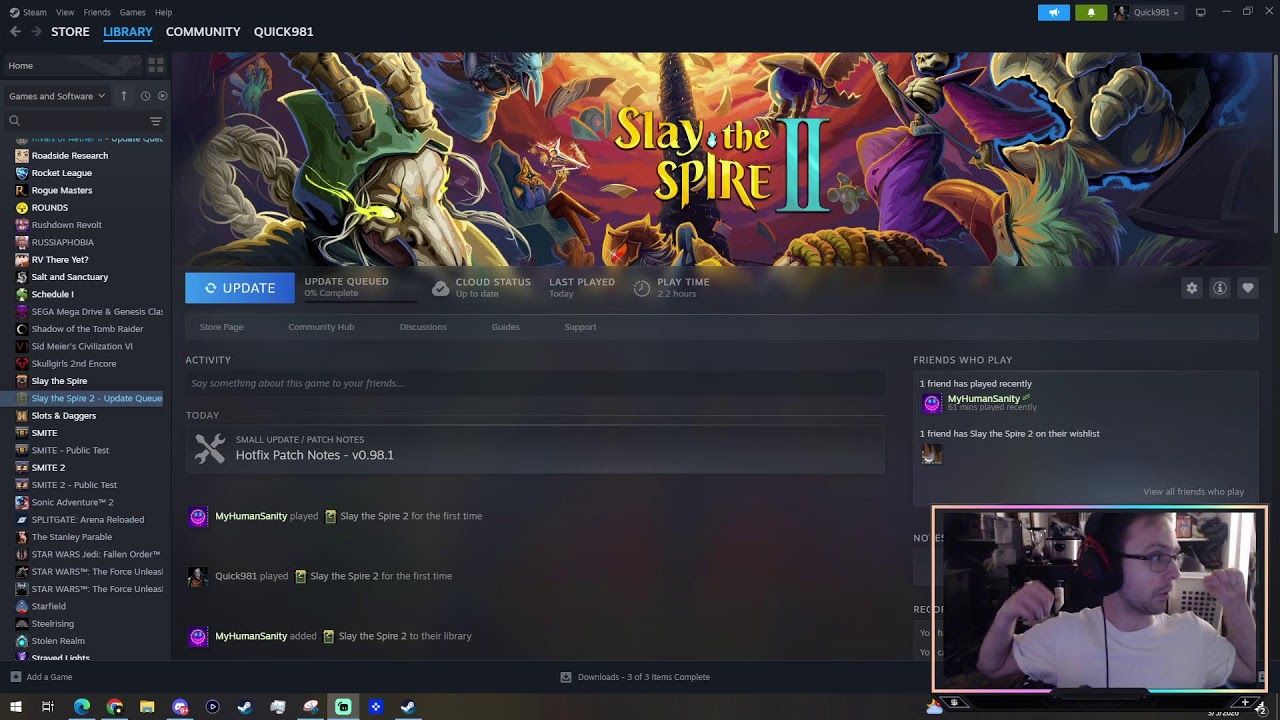The height and width of the screenshot is (720, 1280).
Task: Open the STORE tab
Action: click(70, 31)
